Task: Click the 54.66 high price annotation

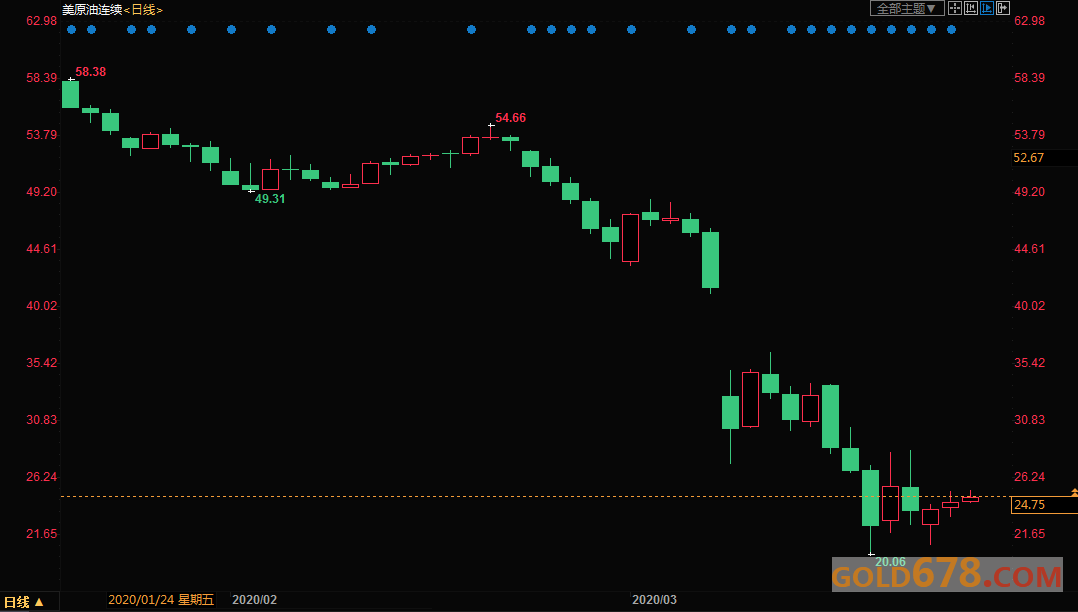Action: (x=510, y=118)
